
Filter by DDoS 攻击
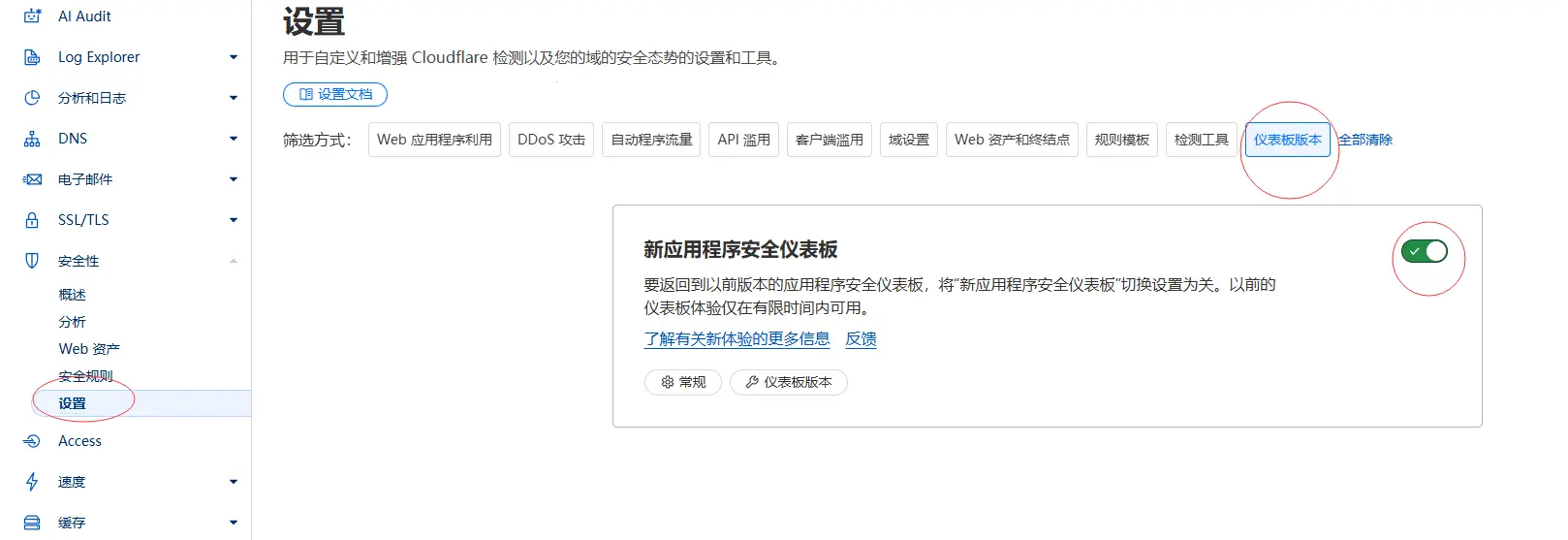click(551, 140)
